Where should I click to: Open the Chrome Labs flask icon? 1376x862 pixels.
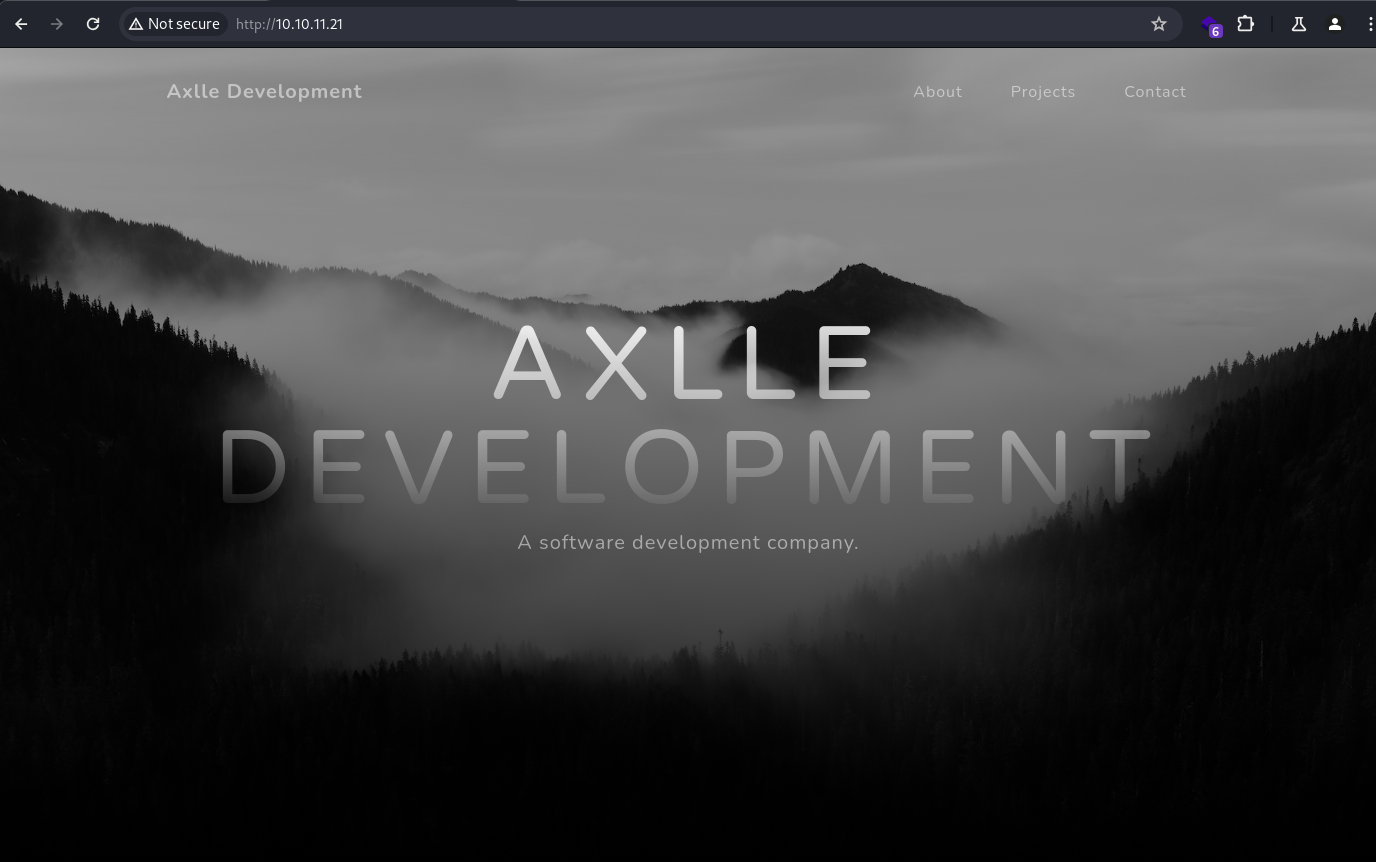(1299, 24)
